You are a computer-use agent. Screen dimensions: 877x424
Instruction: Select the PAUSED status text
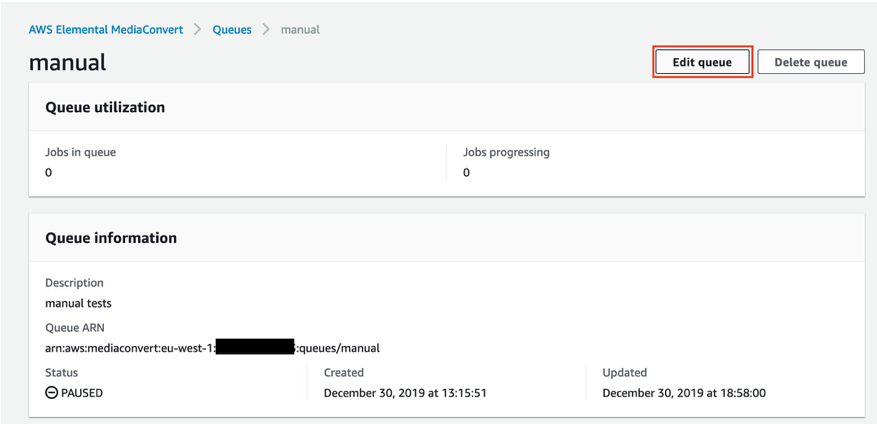point(82,393)
